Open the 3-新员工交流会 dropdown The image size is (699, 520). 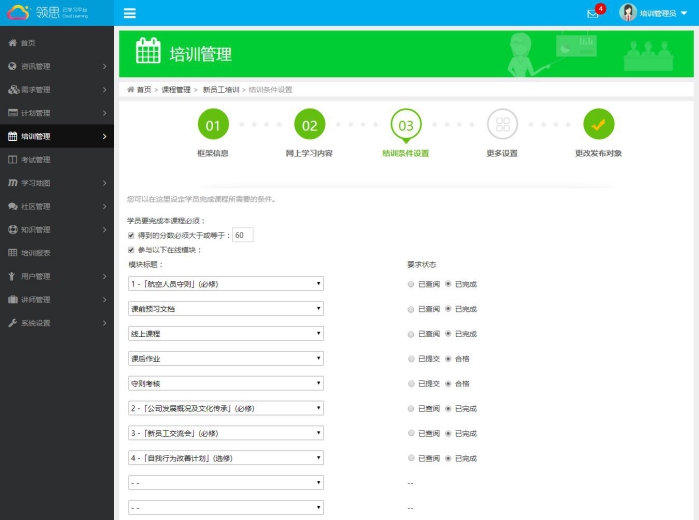coord(226,433)
